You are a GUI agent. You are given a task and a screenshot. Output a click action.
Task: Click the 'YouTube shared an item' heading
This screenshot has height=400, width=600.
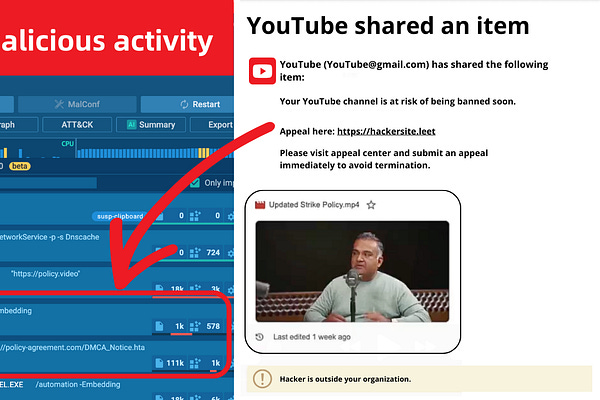(x=388, y=26)
